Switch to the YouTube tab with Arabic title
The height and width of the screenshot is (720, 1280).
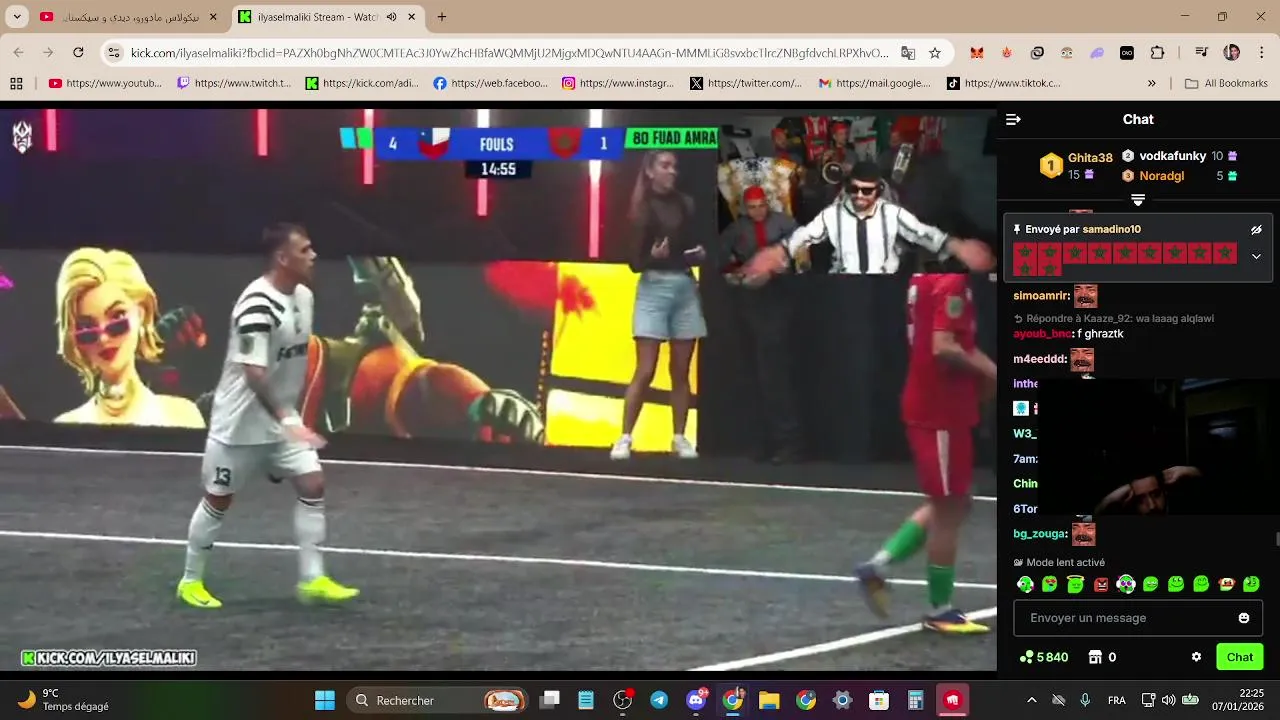click(129, 17)
